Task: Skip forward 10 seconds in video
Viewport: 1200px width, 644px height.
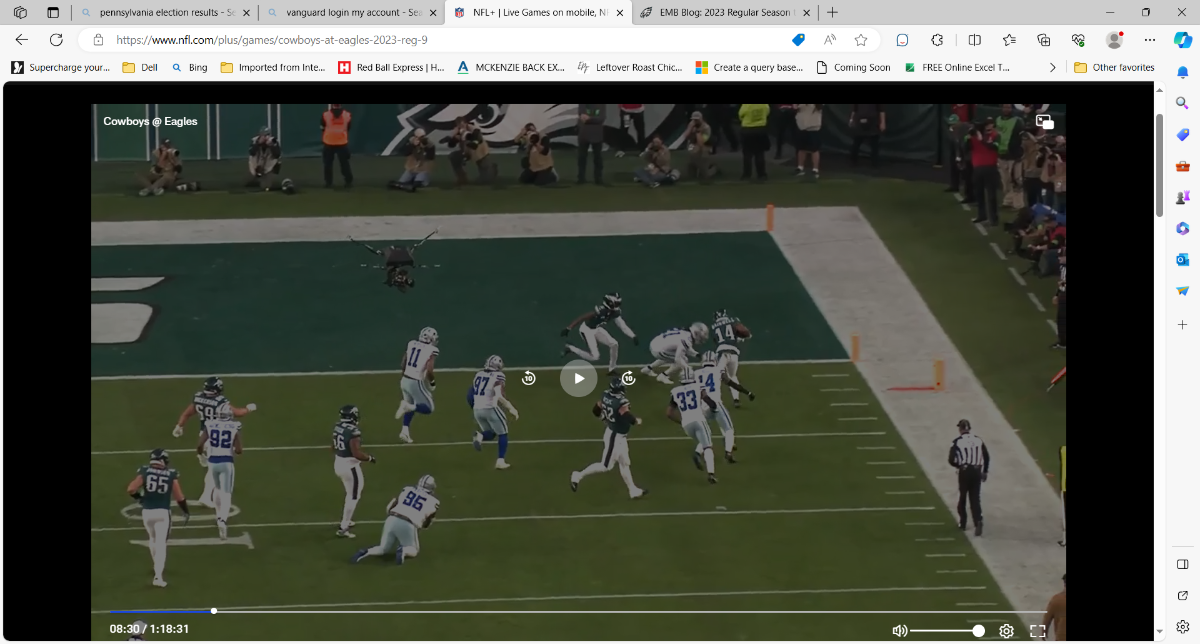Action: [628, 378]
